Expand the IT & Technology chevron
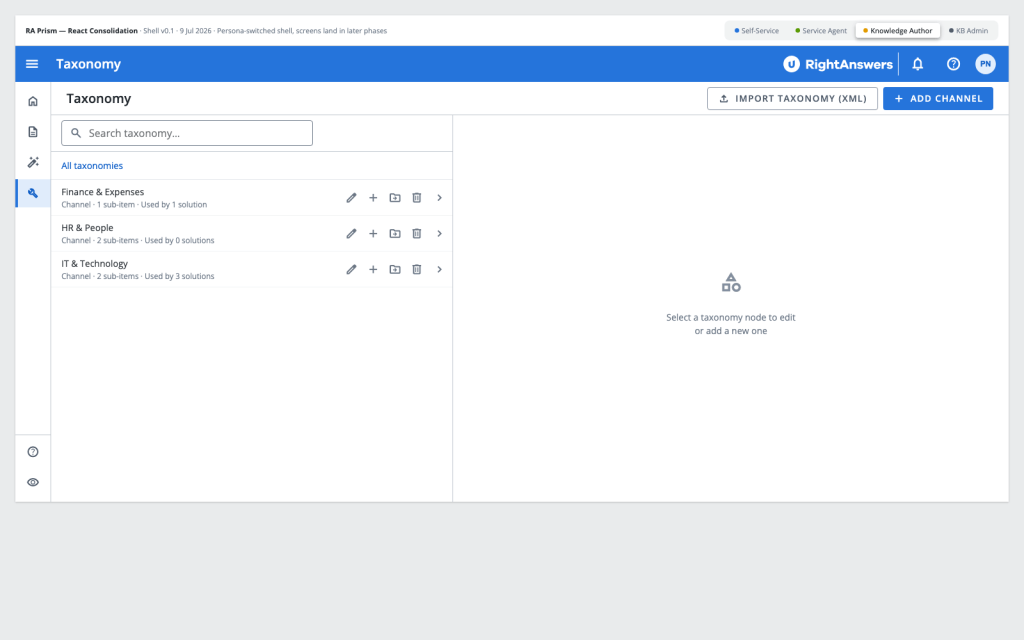 440,270
